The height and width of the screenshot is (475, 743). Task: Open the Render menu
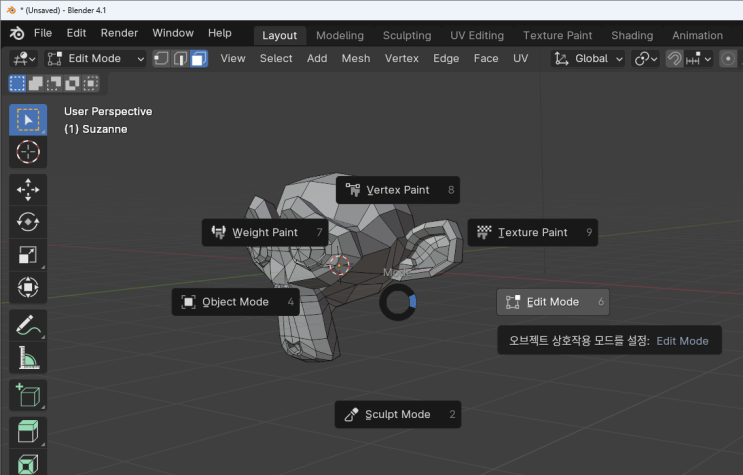[119, 33]
